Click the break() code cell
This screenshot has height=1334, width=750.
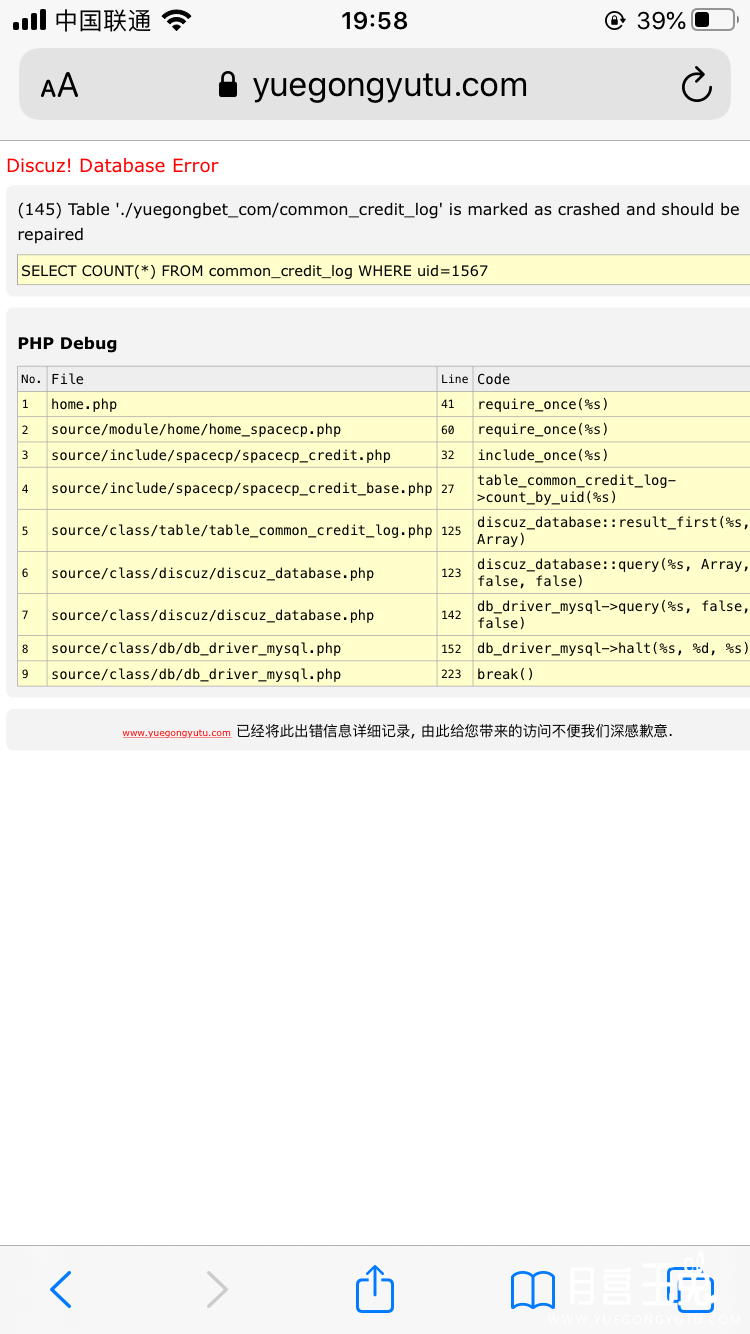click(611, 674)
